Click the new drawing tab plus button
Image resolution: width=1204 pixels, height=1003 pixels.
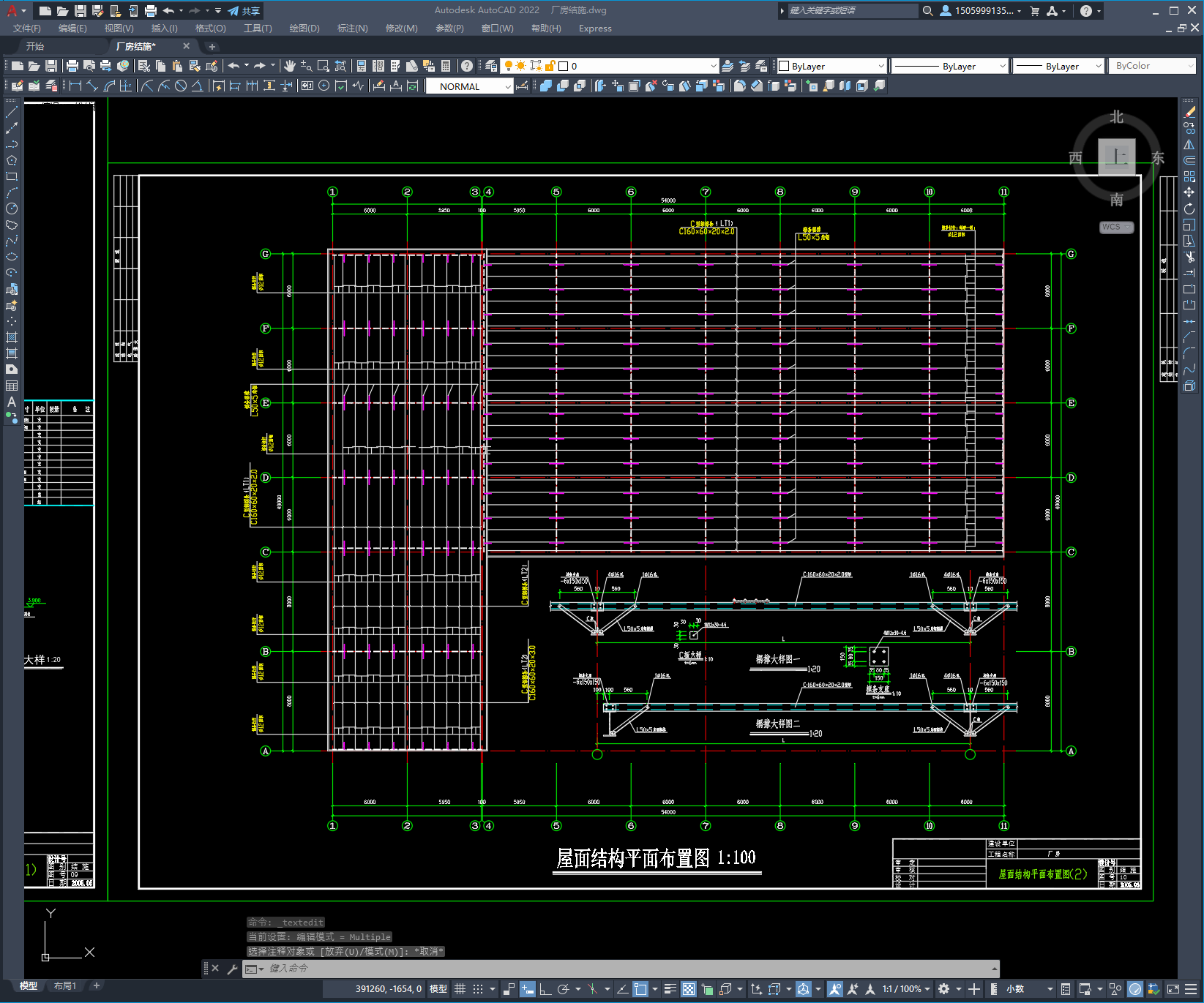(x=212, y=46)
